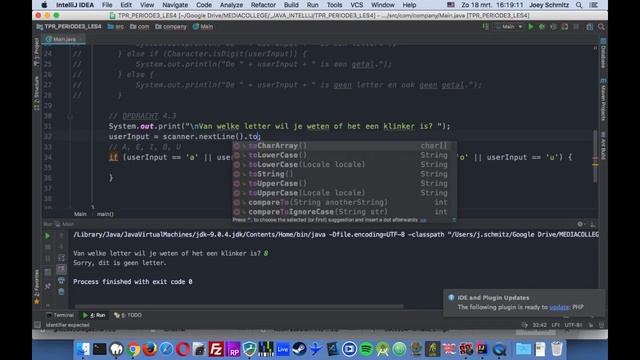Click the Search Everywhere magnifier in IDE toolbar

pos(601,27)
